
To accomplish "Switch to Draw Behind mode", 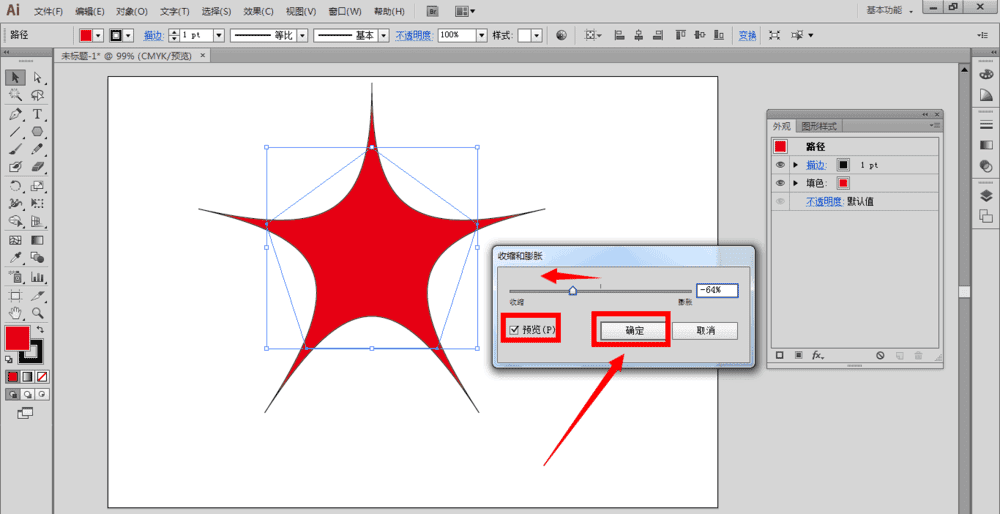I will coord(27,395).
